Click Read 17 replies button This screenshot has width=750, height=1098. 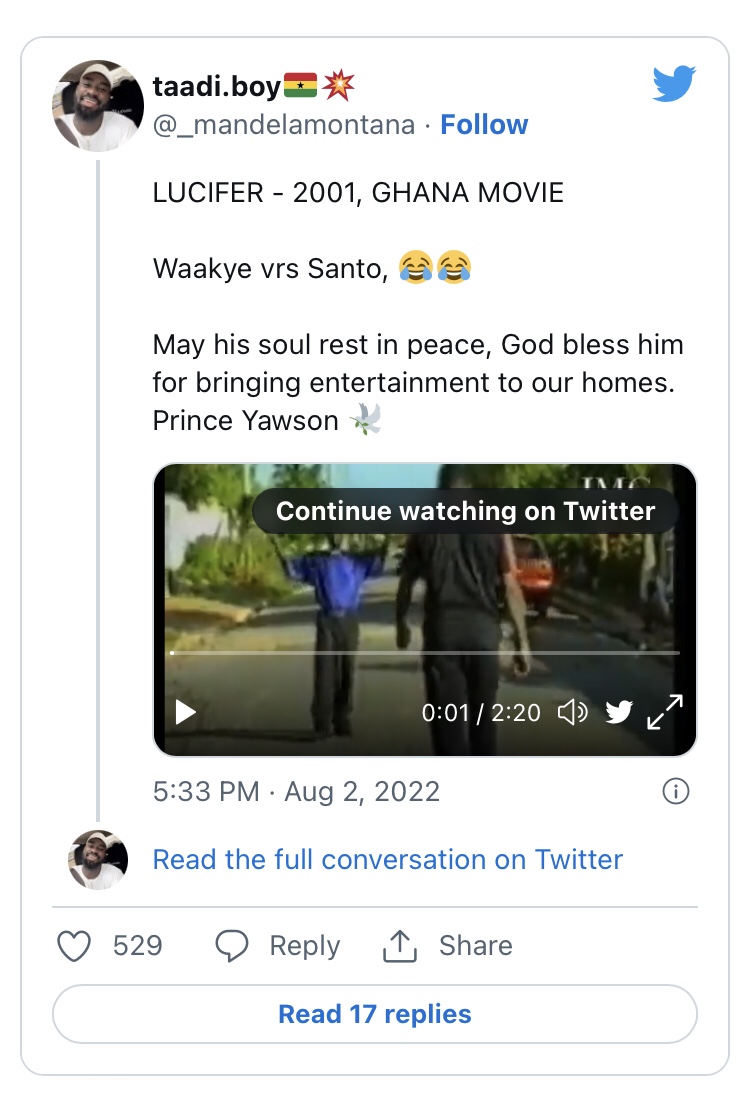[x=375, y=1014]
